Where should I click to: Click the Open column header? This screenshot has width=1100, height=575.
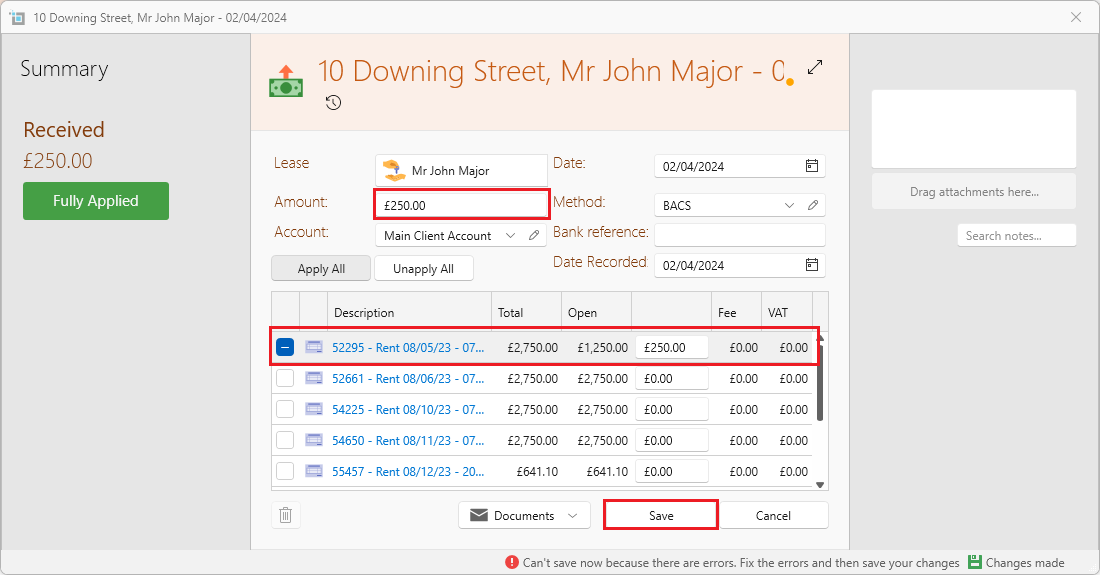[x=596, y=312]
